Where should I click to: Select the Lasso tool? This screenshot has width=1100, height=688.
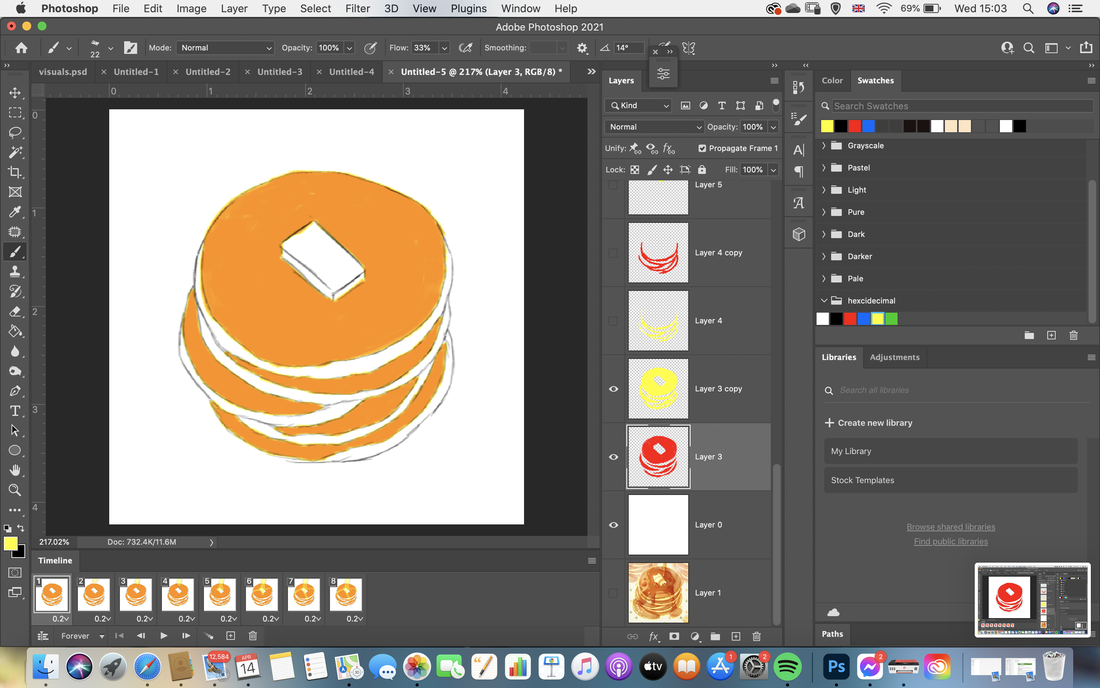[x=15, y=132]
